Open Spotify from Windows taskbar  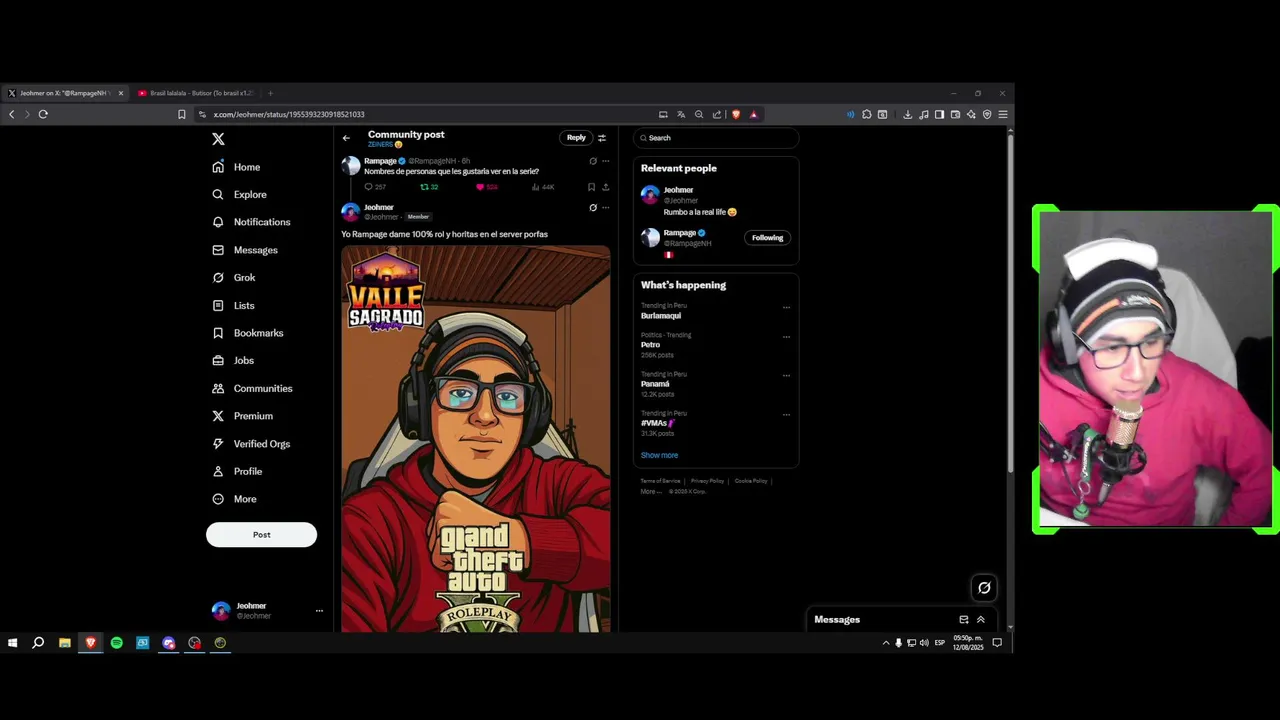point(116,643)
